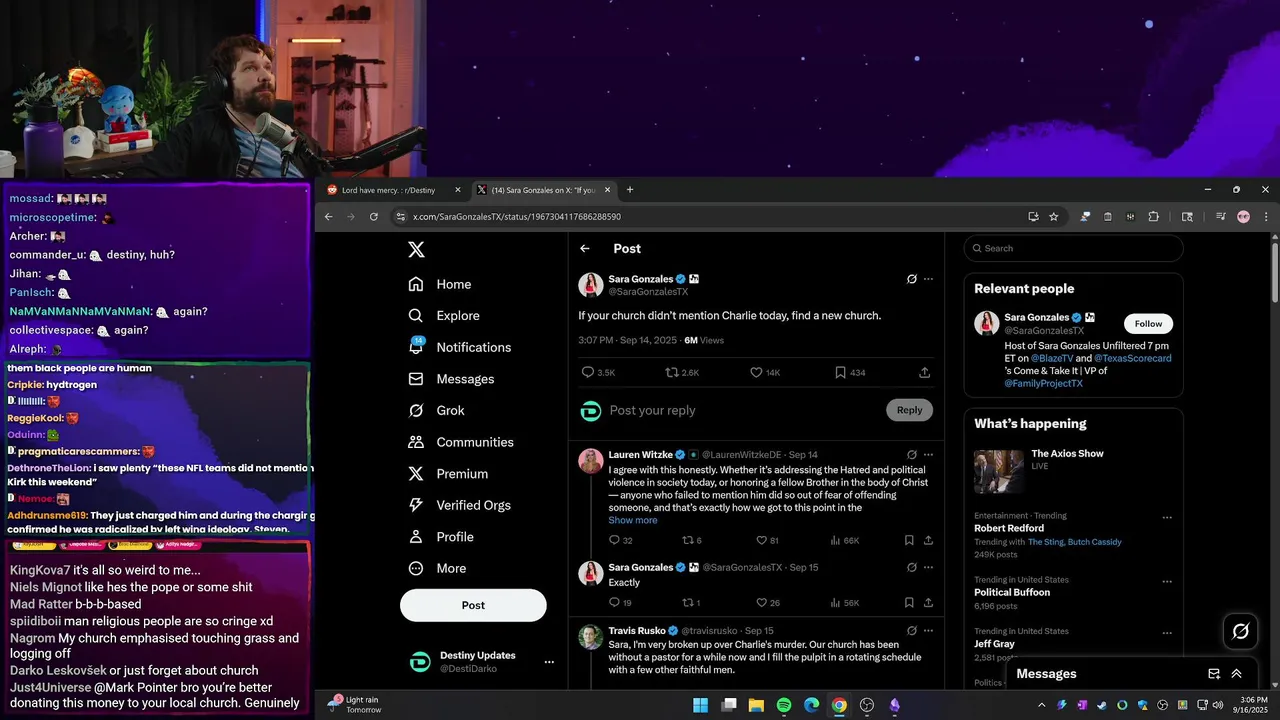Like the main post with 14K likes
The width and height of the screenshot is (1280, 720).
[756, 372]
